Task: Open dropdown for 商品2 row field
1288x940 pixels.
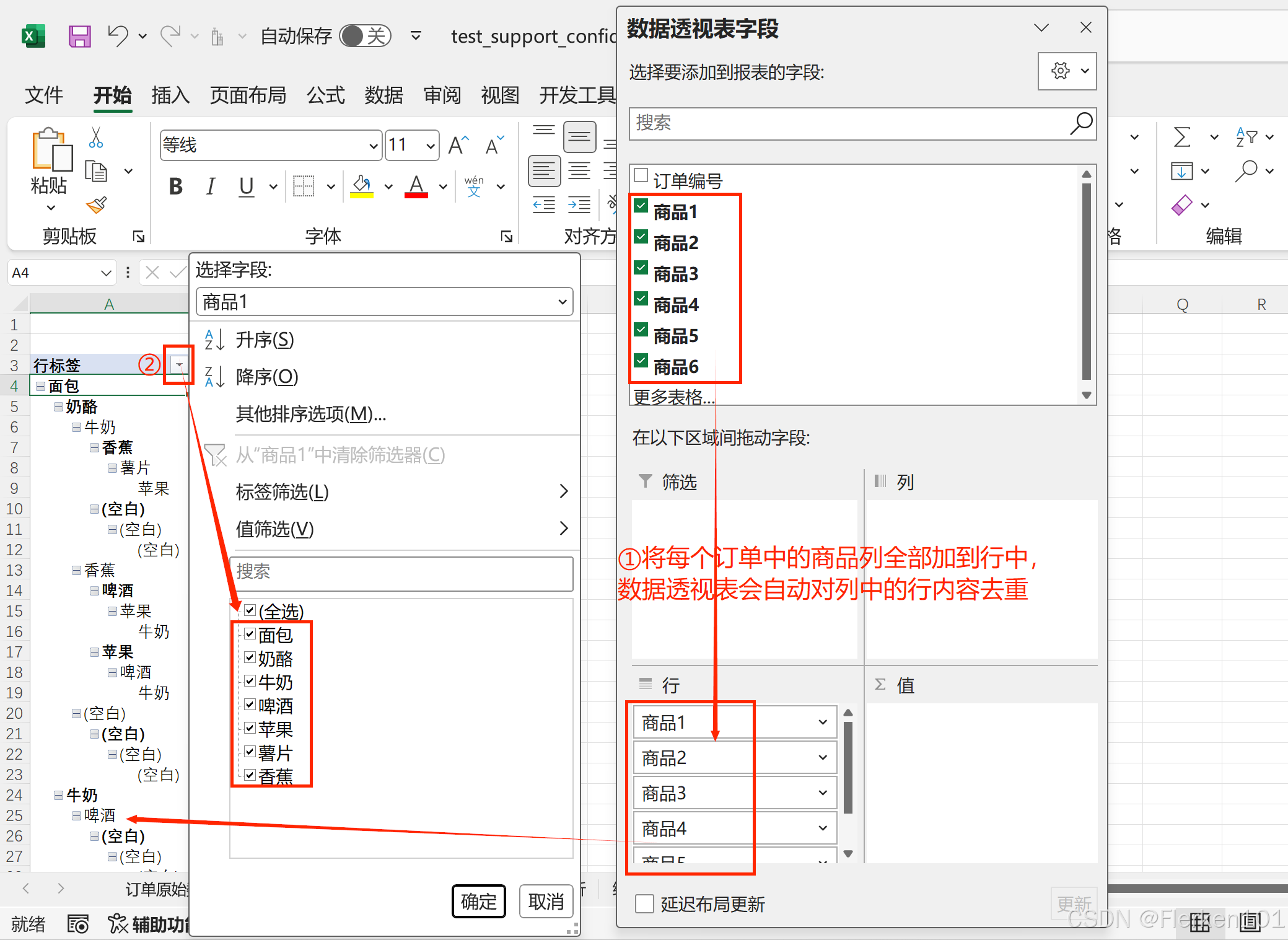Action: 823,758
